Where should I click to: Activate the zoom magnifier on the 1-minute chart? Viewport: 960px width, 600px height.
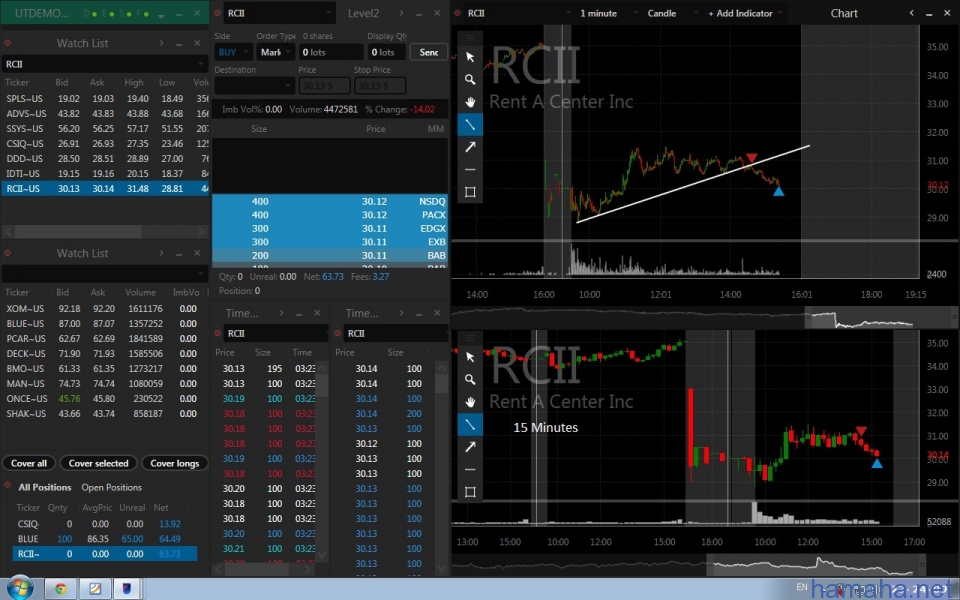click(470, 80)
